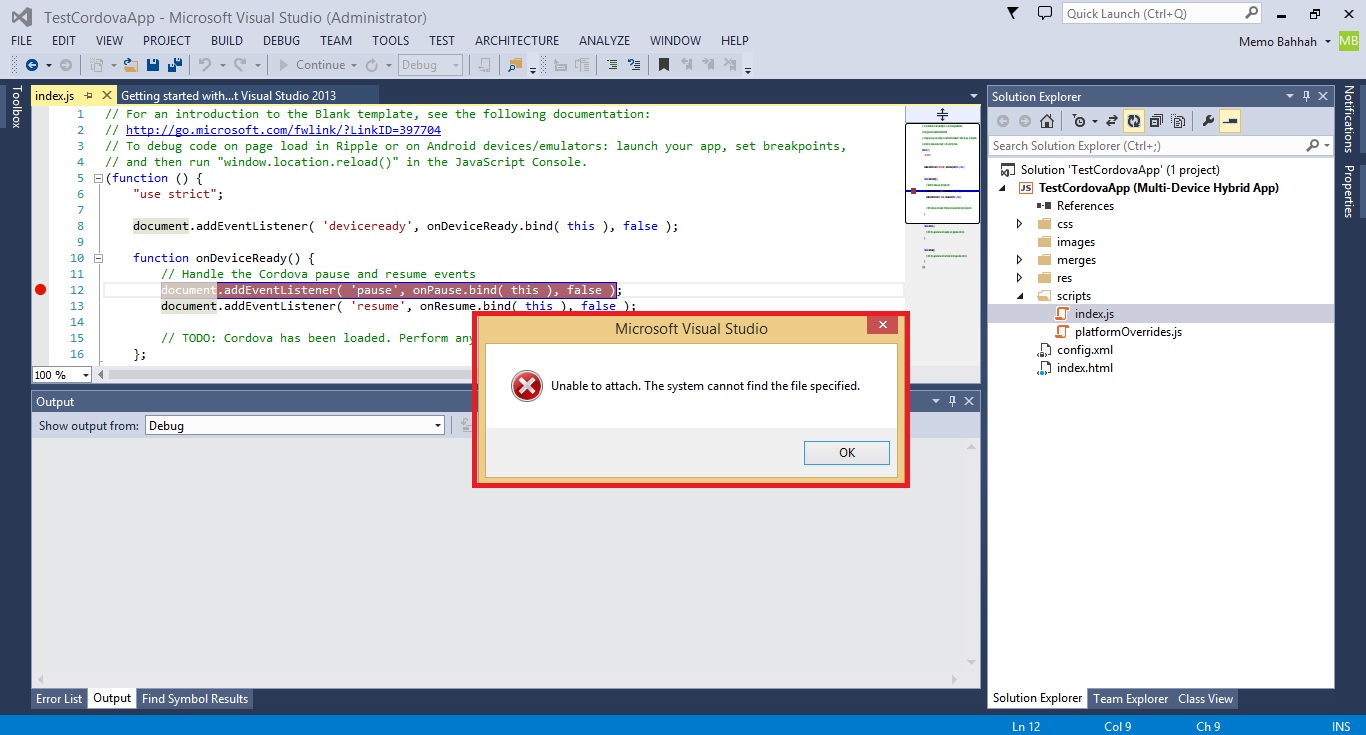Screen dimensions: 1366x735
Task: Click OK in the error dialog
Action: (x=846, y=453)
